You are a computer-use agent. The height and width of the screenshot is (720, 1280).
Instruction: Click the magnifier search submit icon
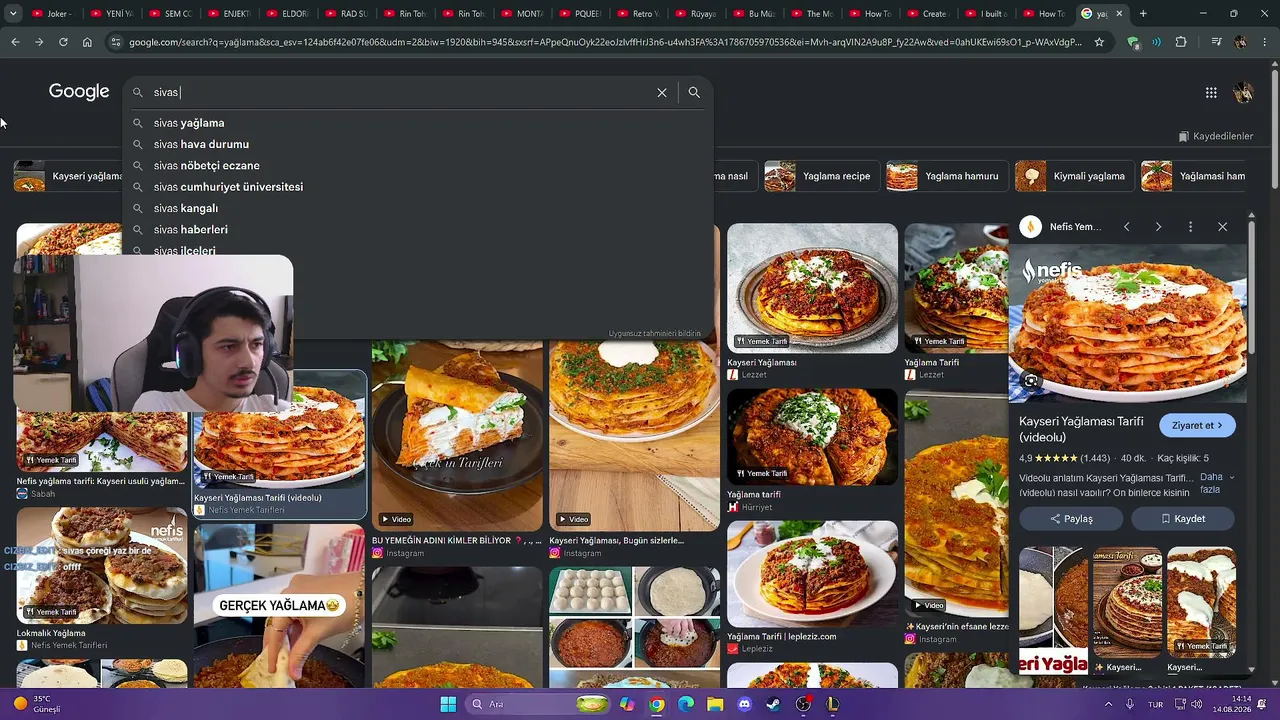694,92
